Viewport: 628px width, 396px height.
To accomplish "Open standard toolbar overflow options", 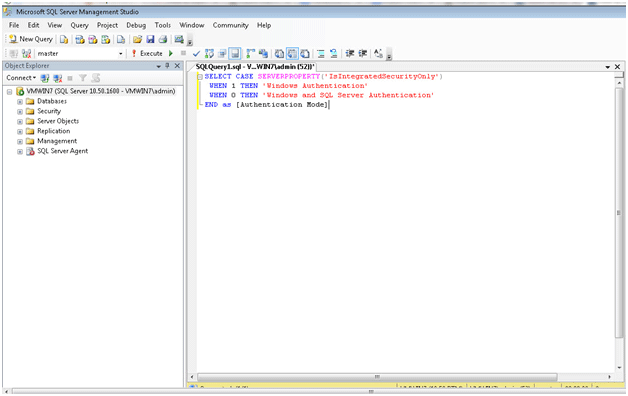I will pyautogui.click(x=190, y=40).
